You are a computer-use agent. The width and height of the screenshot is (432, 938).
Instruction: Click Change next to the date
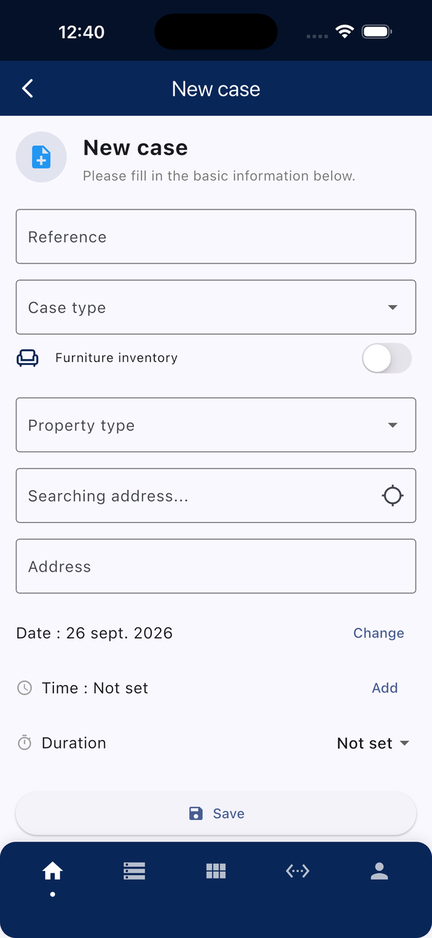[x=379, y=633]
